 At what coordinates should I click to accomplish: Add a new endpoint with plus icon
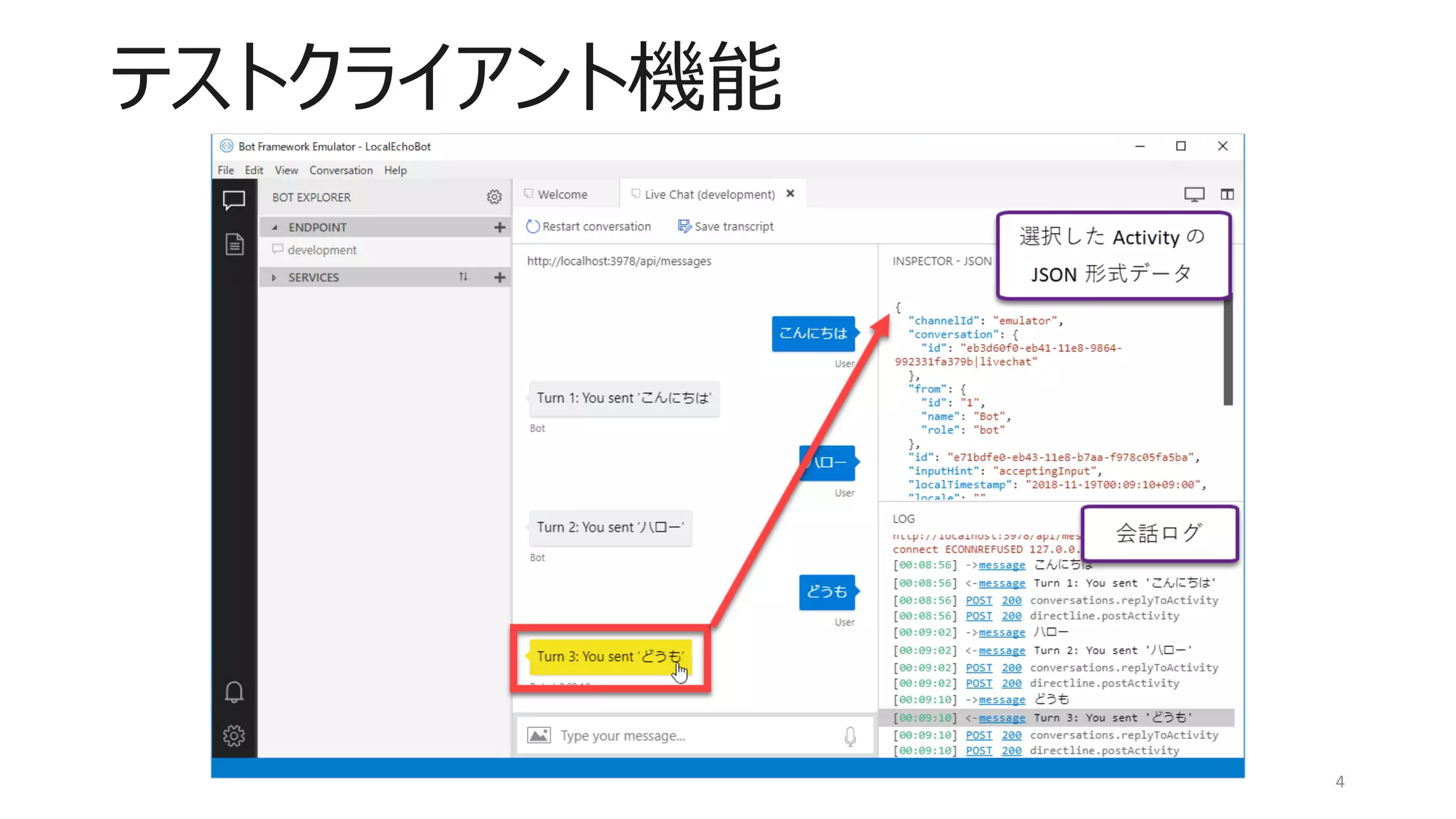pyautogui.click(x=500, y=227)
